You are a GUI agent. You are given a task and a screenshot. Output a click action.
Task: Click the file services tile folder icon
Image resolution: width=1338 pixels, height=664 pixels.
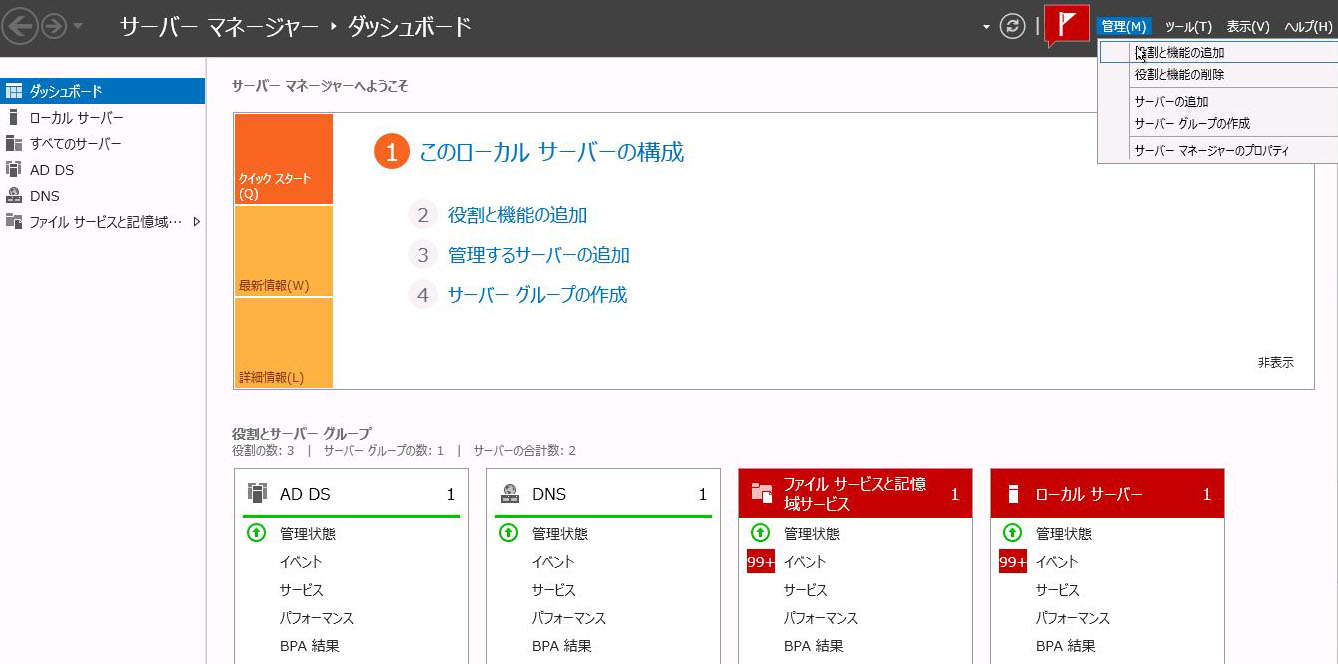click(762, 492)
